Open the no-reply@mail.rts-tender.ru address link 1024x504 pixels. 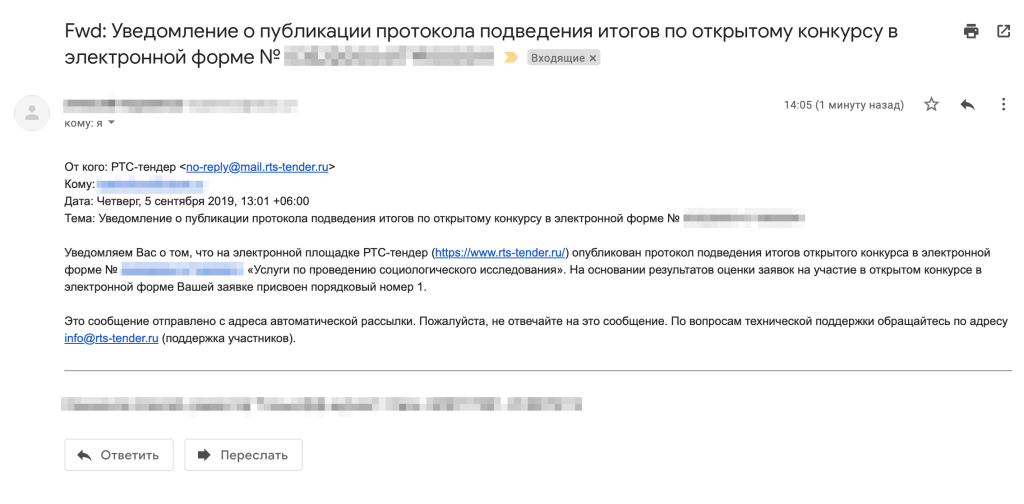259,167
